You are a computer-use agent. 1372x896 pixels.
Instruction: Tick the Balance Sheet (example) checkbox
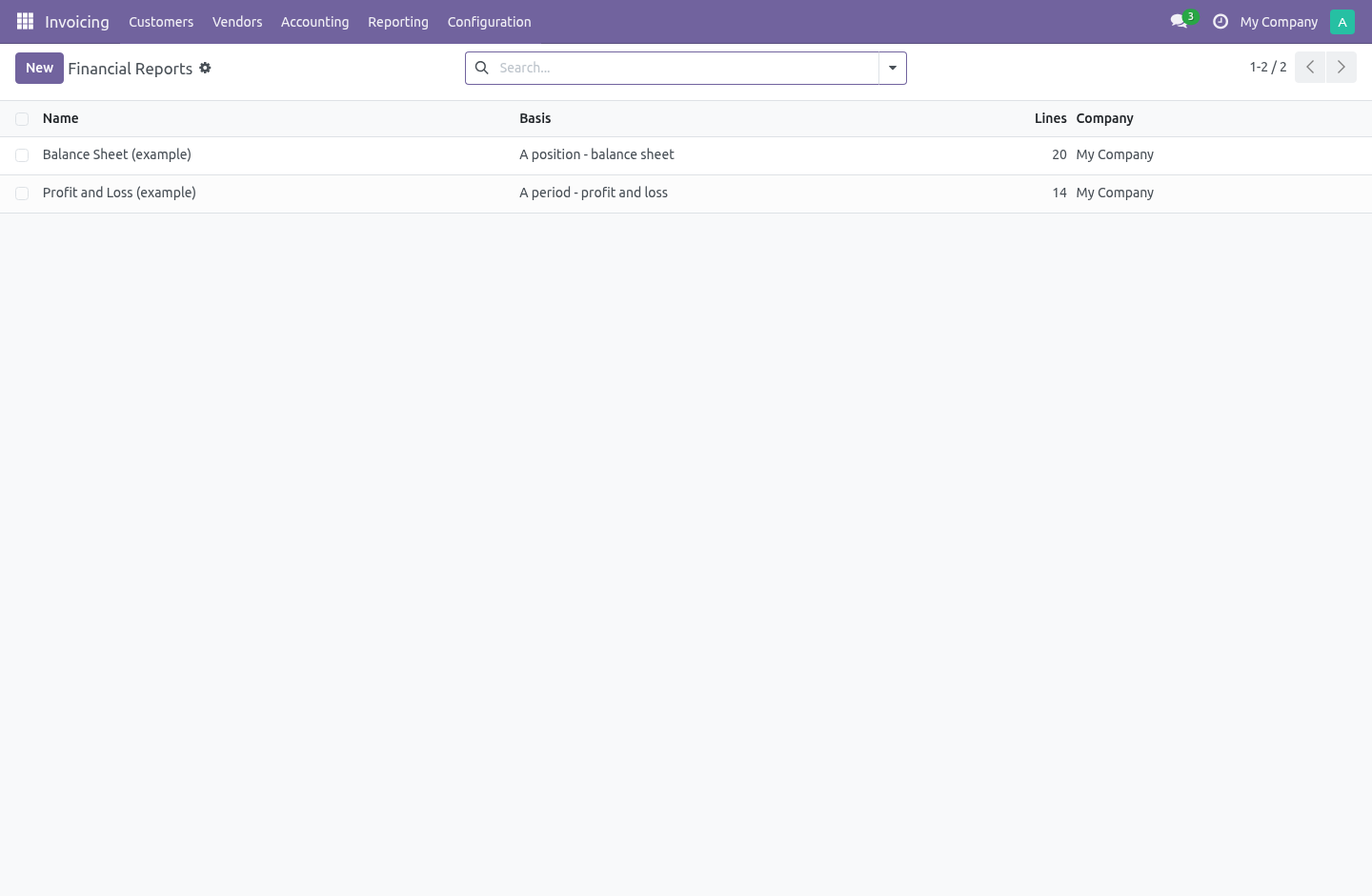pyautogui.click(x=22, y=155)
